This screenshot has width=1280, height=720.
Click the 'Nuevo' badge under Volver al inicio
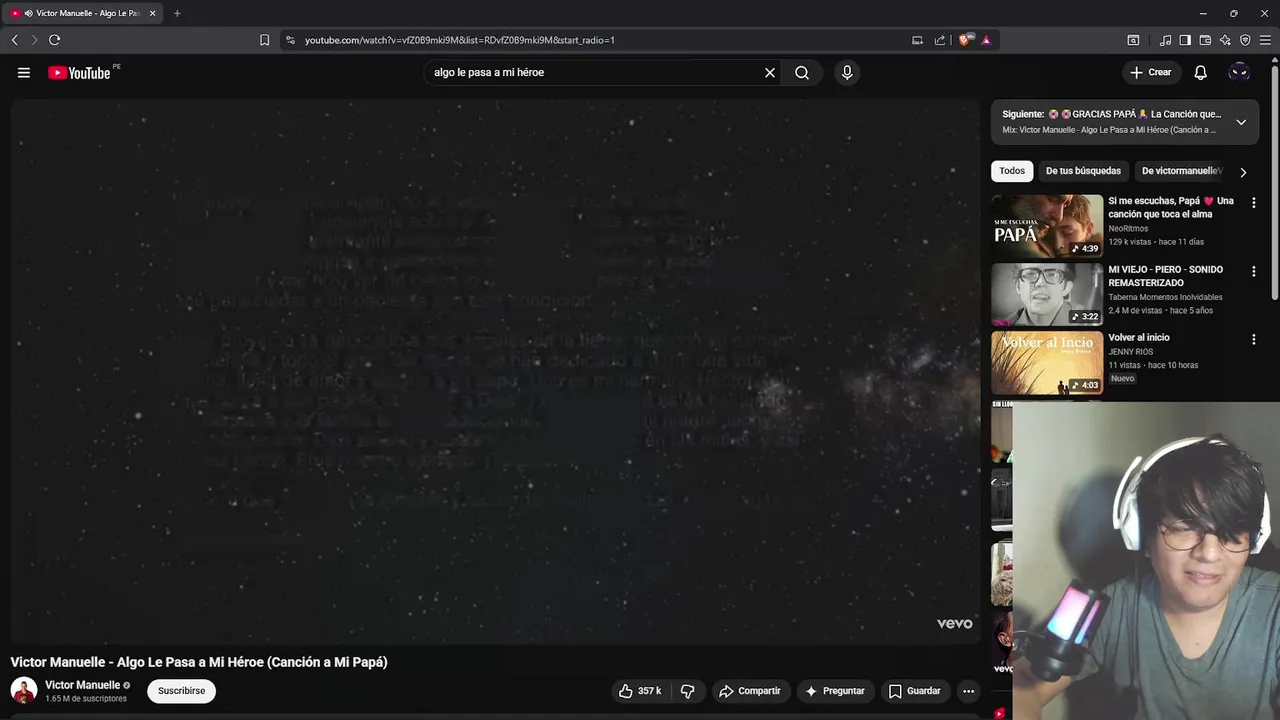[x=1122, y=379]
